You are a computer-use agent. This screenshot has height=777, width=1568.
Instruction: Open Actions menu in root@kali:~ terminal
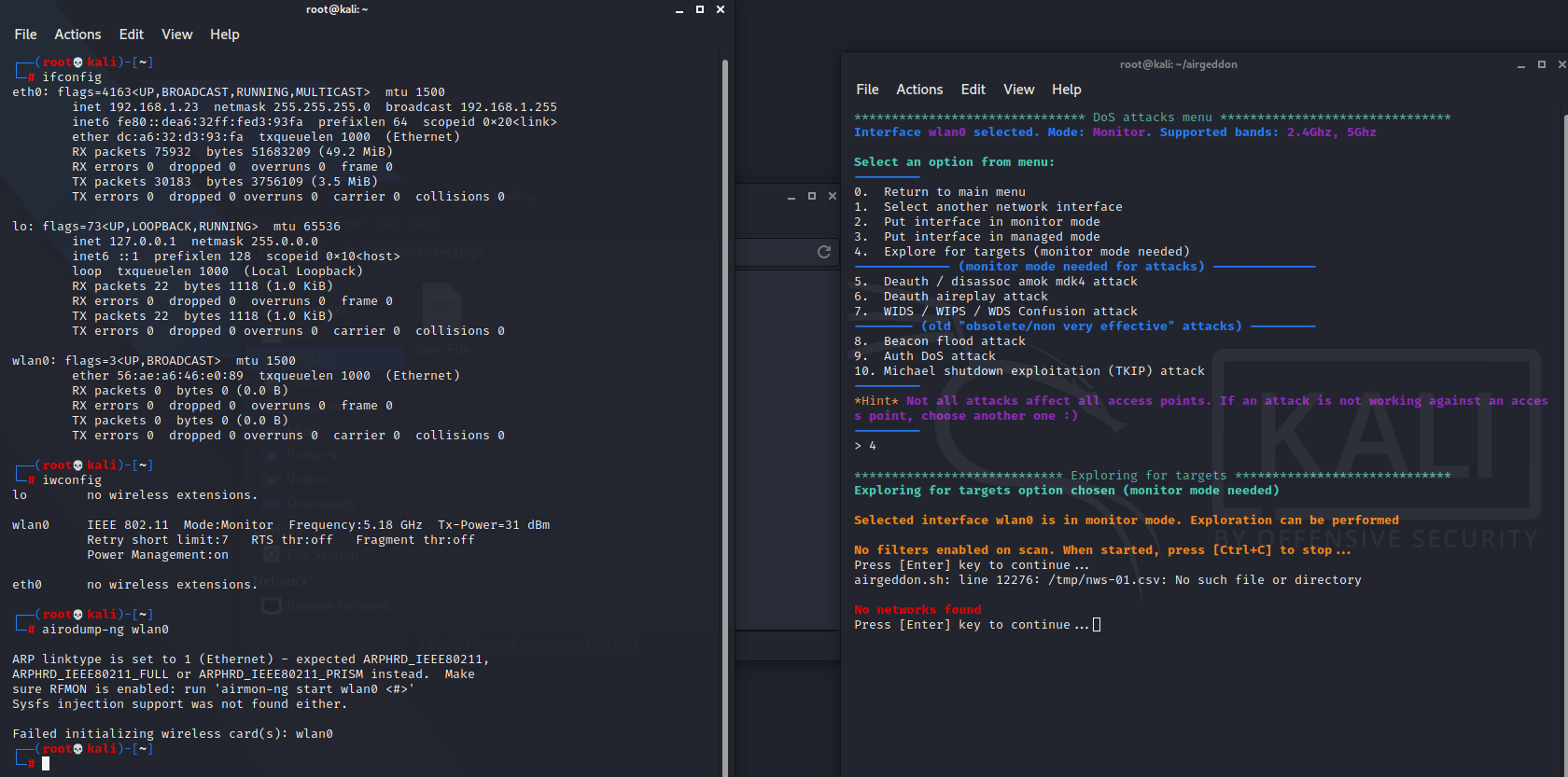pos(77,35)
